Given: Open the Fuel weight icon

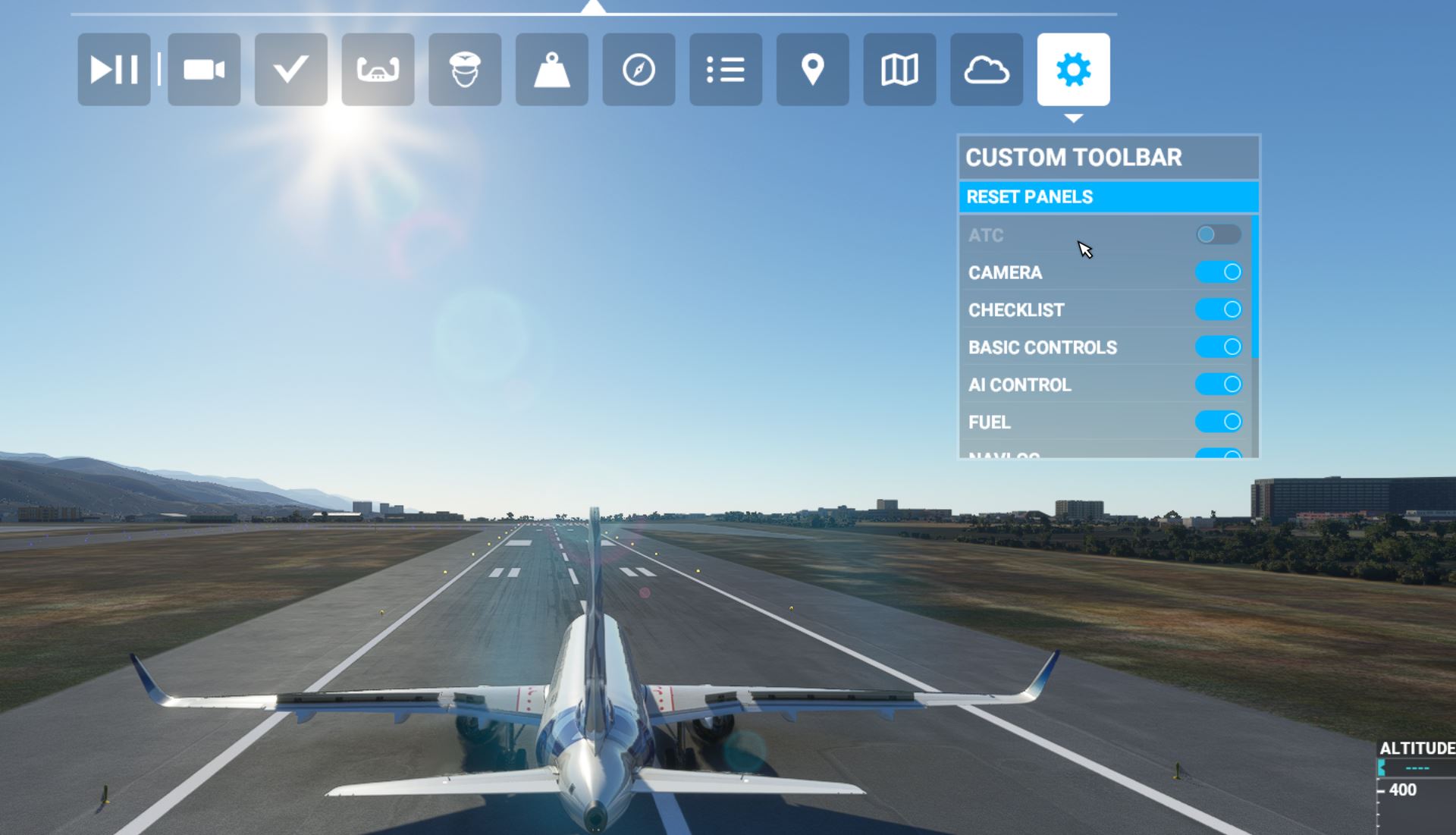Looking at the screenshot, I should click(552, 70).
